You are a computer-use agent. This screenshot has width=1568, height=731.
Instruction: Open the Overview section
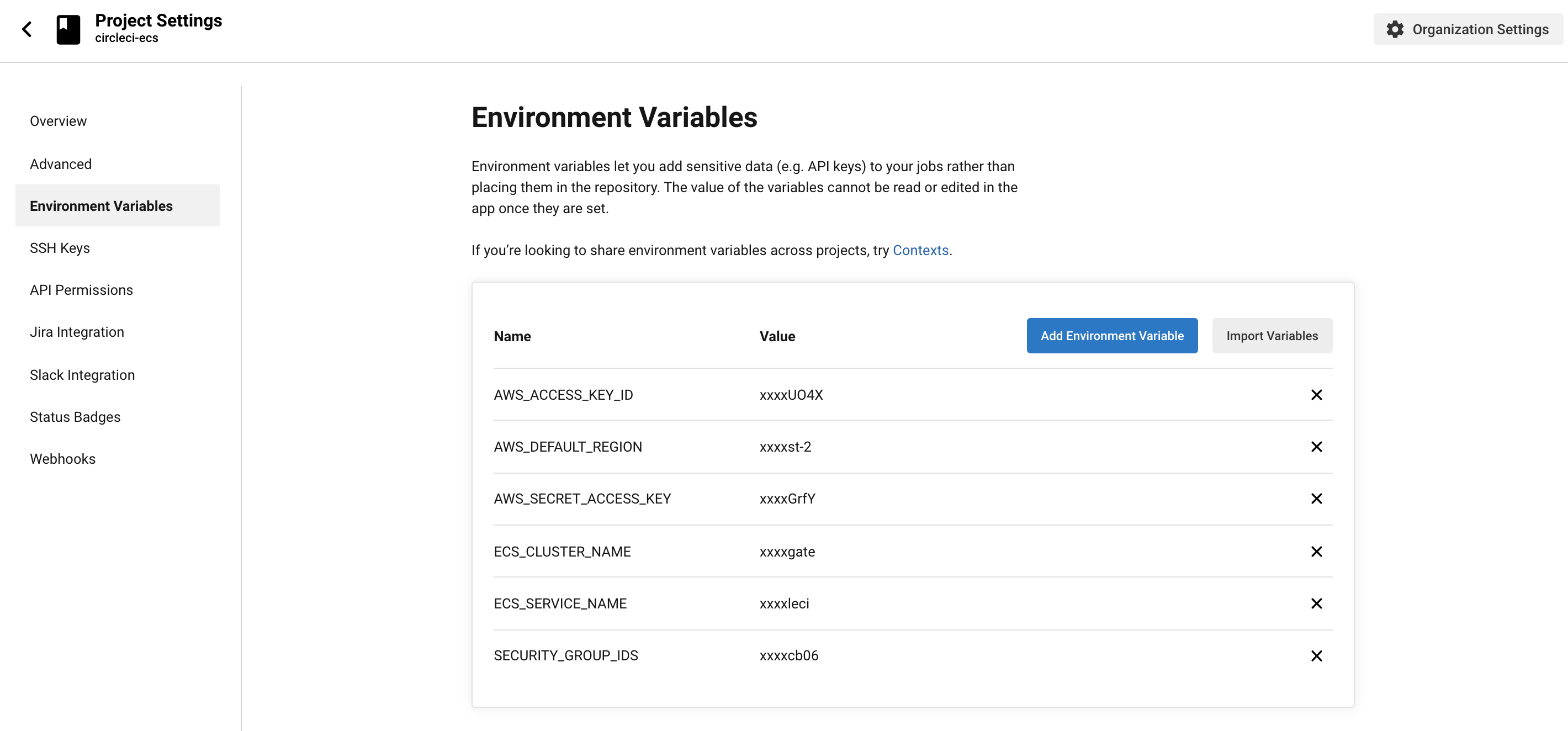click(x=58, y=120)
